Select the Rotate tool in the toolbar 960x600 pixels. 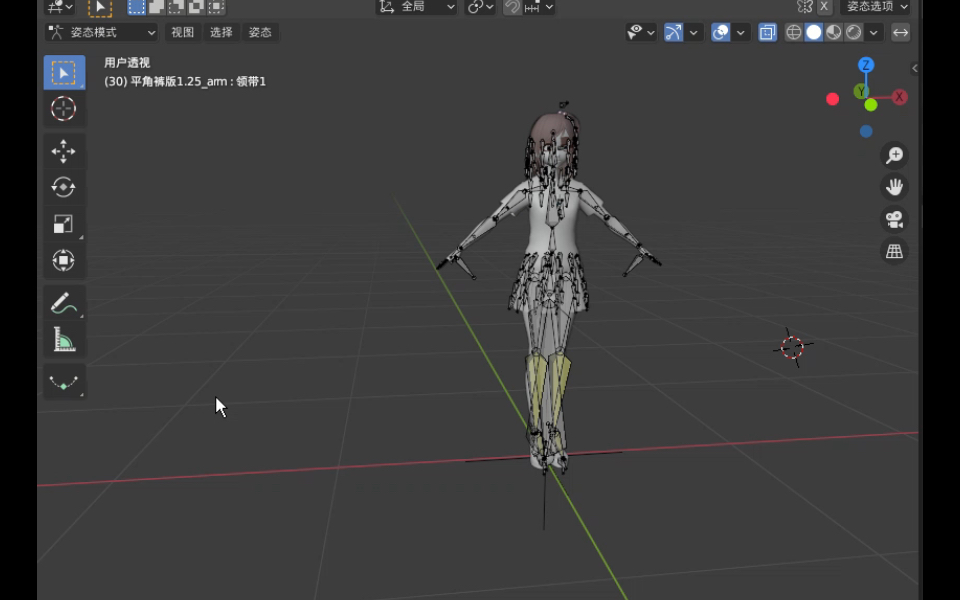coord(64,187)
